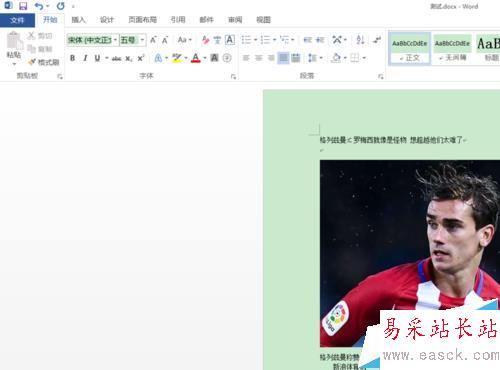The image size is (500, 370).
Task: Click the Character Border A icon
Action: click(x=230, y=40)
